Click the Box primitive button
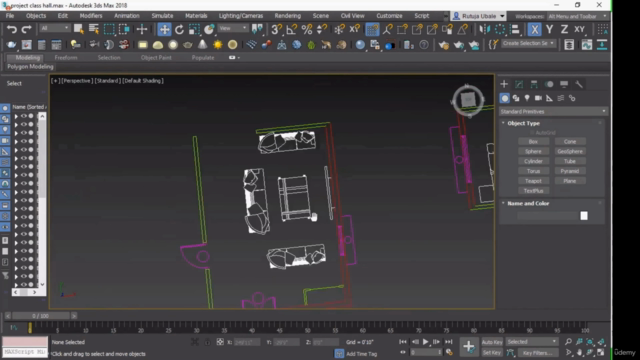Viewport: 640px width, 360px height. (533, 142)
